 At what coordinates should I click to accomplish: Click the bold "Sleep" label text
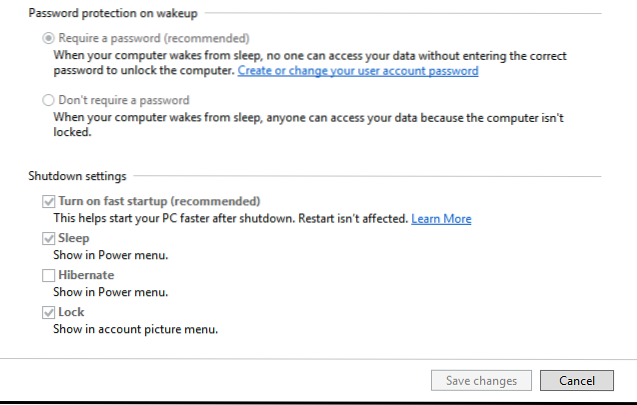tap(74, 238)
